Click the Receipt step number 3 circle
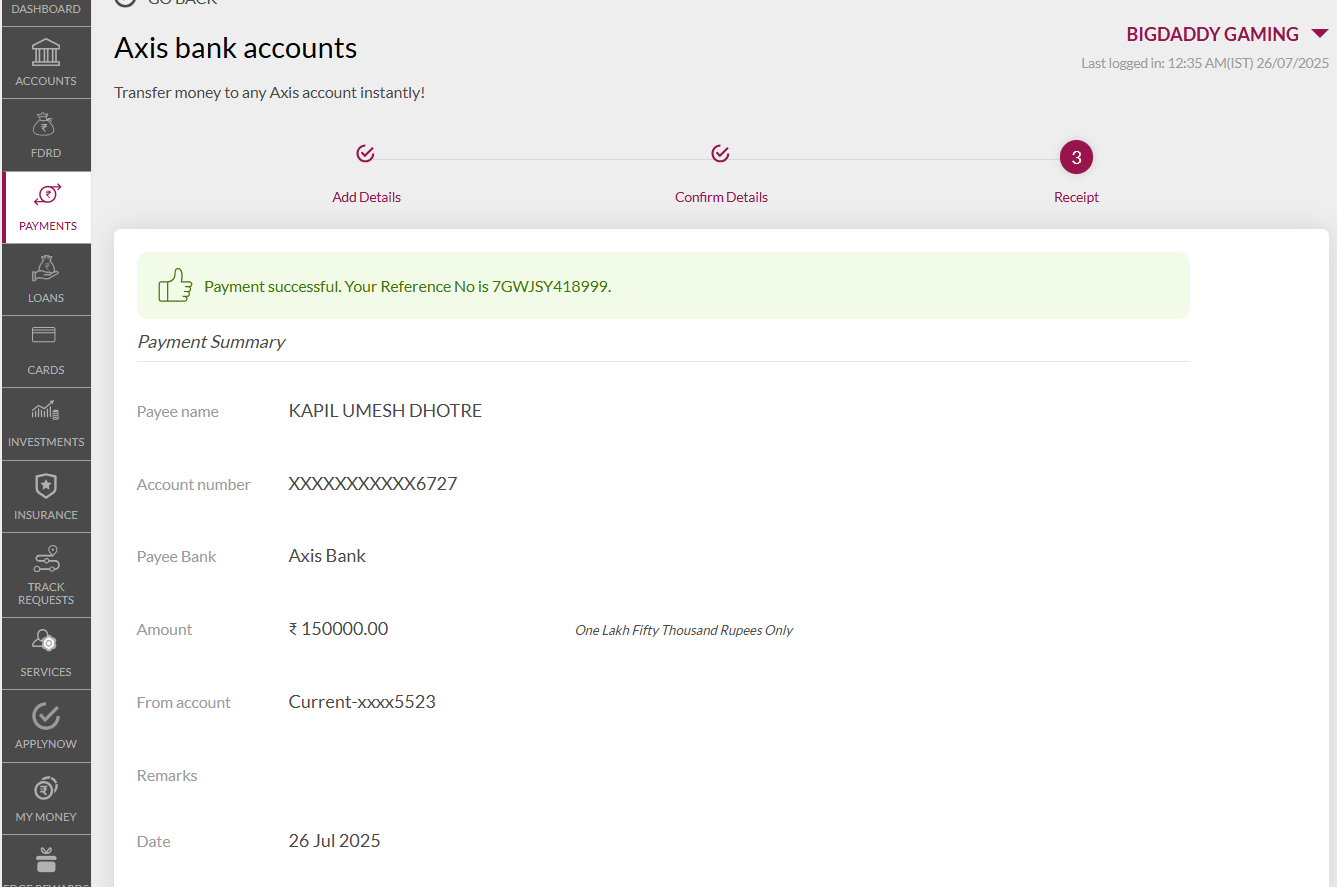 [1076, 157]
